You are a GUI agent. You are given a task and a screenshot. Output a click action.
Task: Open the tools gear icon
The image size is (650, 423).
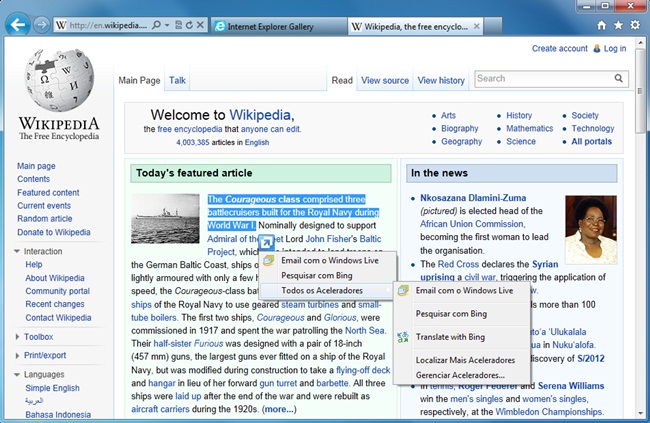click(x=635, y=25)
